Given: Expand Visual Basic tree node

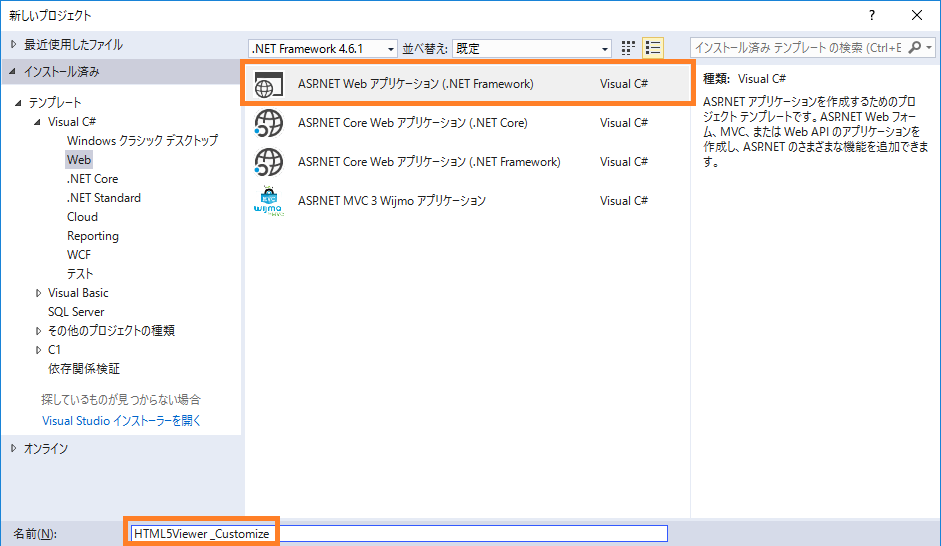Looking at the screenshot, I should 38,293.
